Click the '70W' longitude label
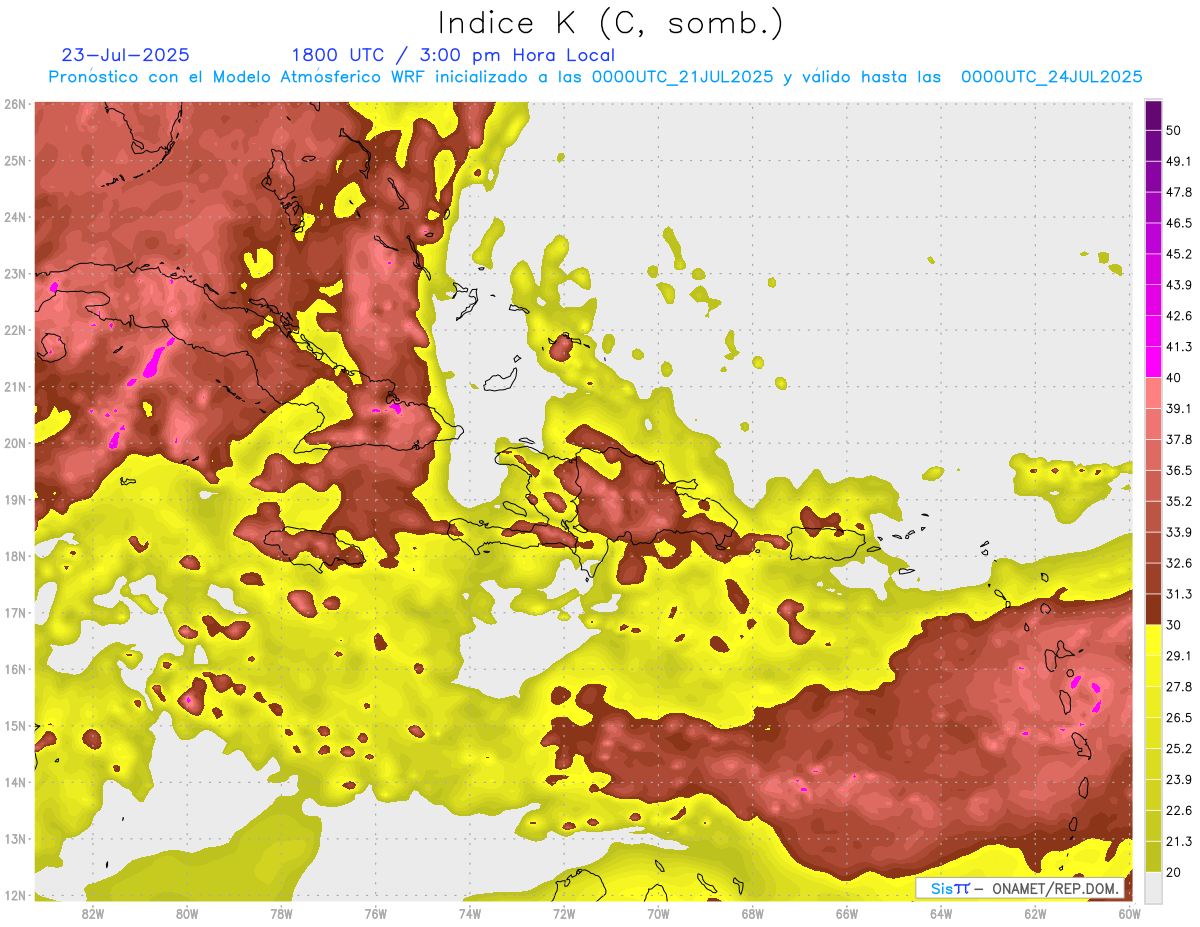The image size is (1200, 927). pyautogui.click(x=658, y=913)
